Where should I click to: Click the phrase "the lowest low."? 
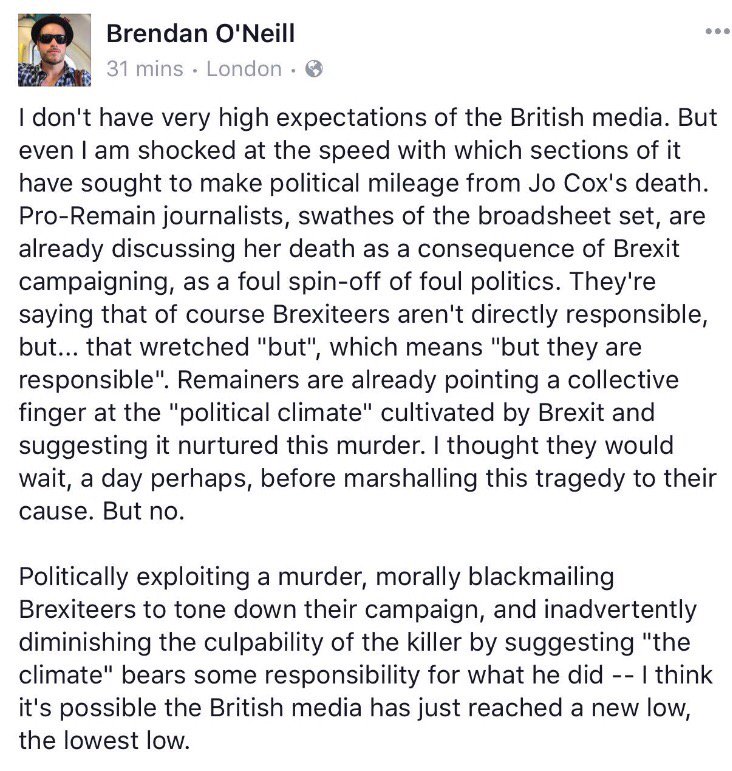coord(104,741)
